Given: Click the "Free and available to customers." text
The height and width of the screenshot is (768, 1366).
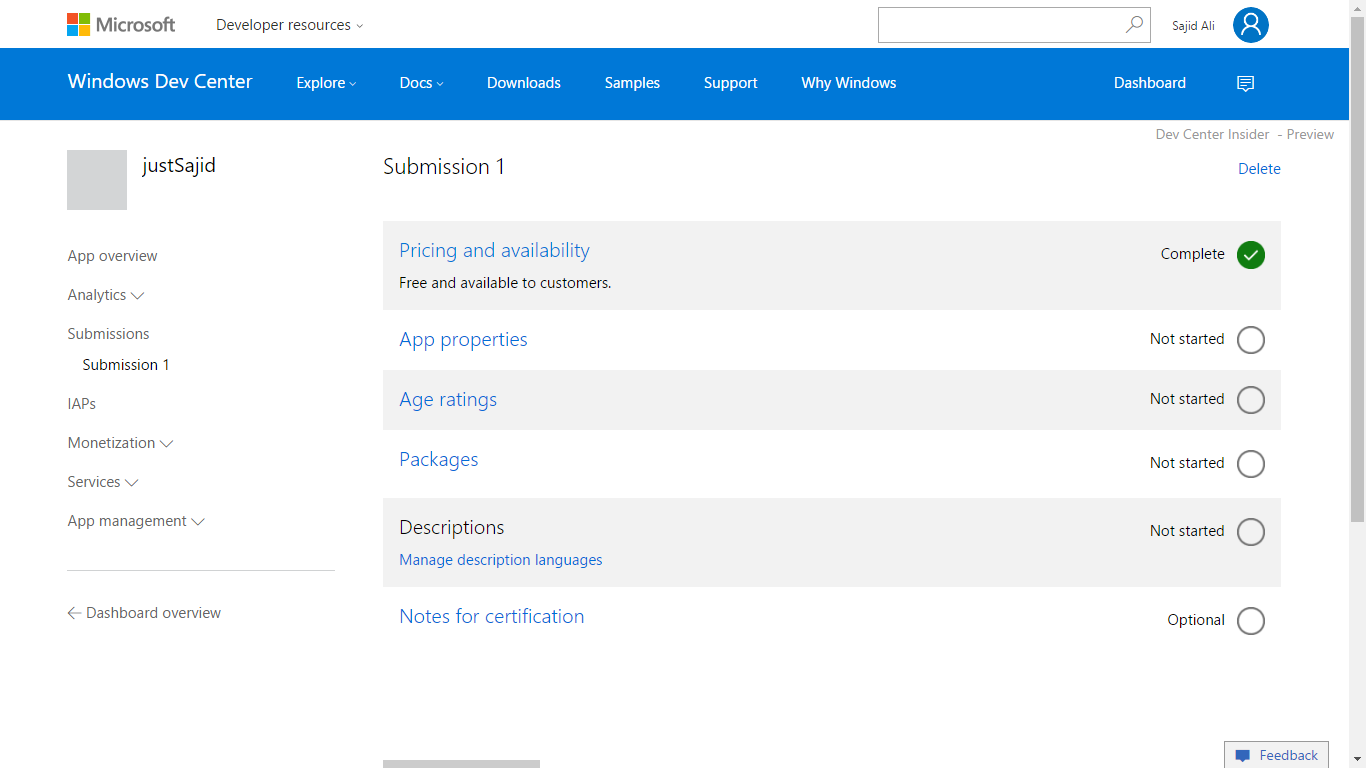Looking at the screenshot, I should point(505,283).
